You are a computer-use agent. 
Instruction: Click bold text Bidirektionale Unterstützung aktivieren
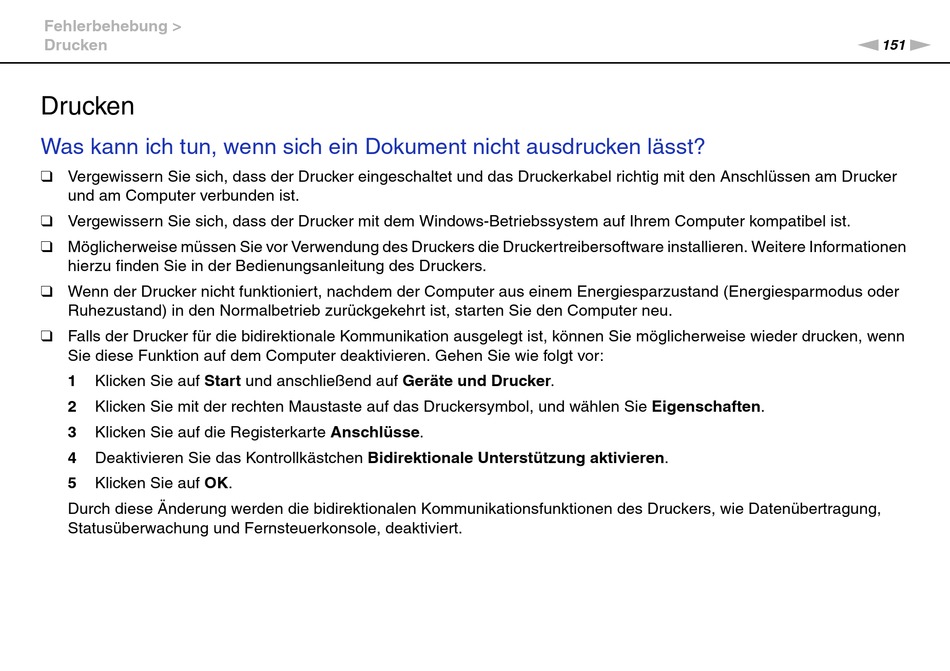(516, 458)
